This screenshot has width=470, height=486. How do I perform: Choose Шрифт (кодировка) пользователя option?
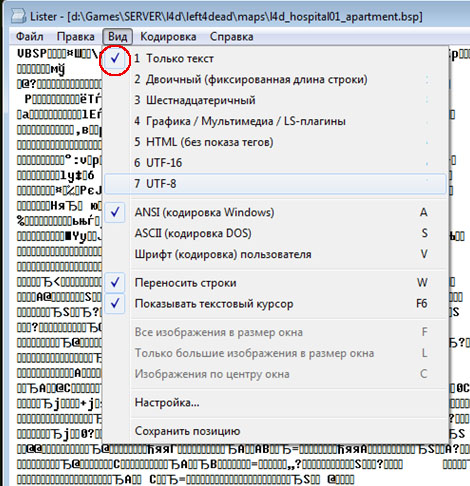tap(275, 254)
